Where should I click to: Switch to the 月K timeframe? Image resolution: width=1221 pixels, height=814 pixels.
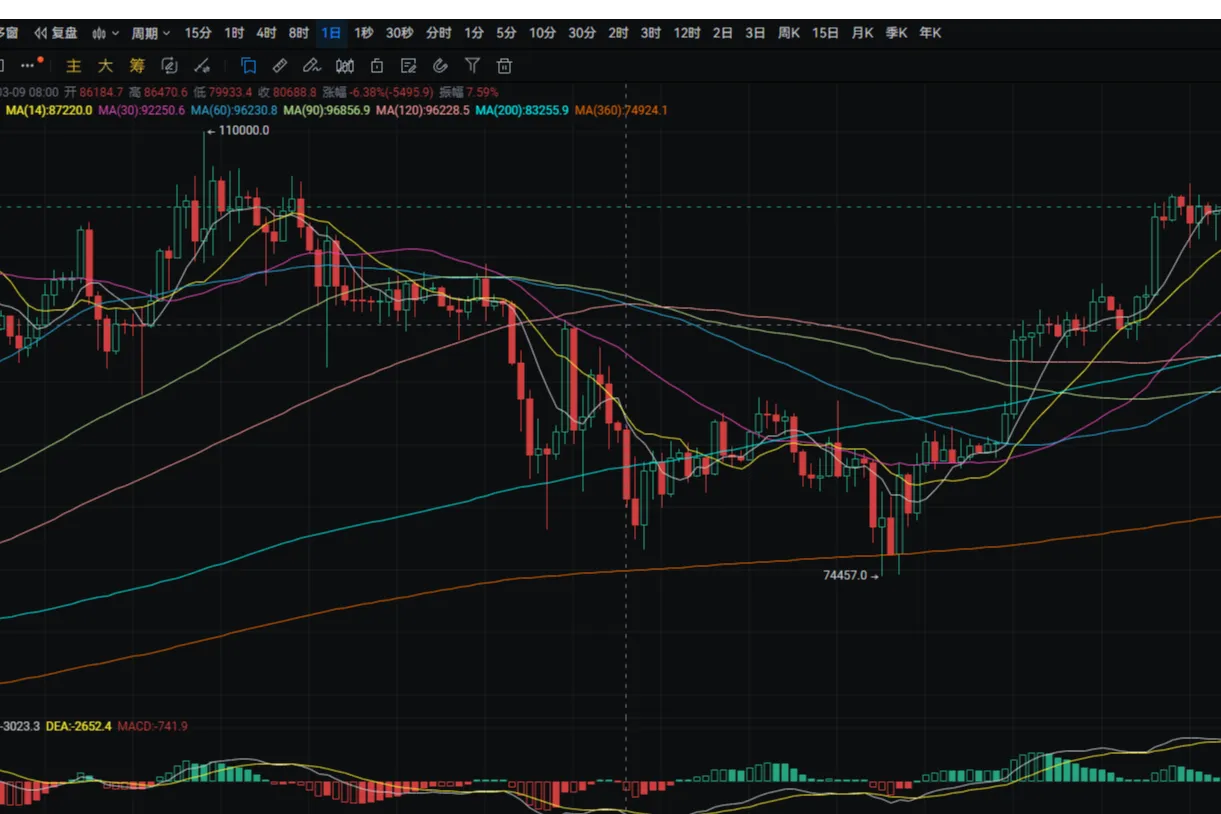click(862, 33)
